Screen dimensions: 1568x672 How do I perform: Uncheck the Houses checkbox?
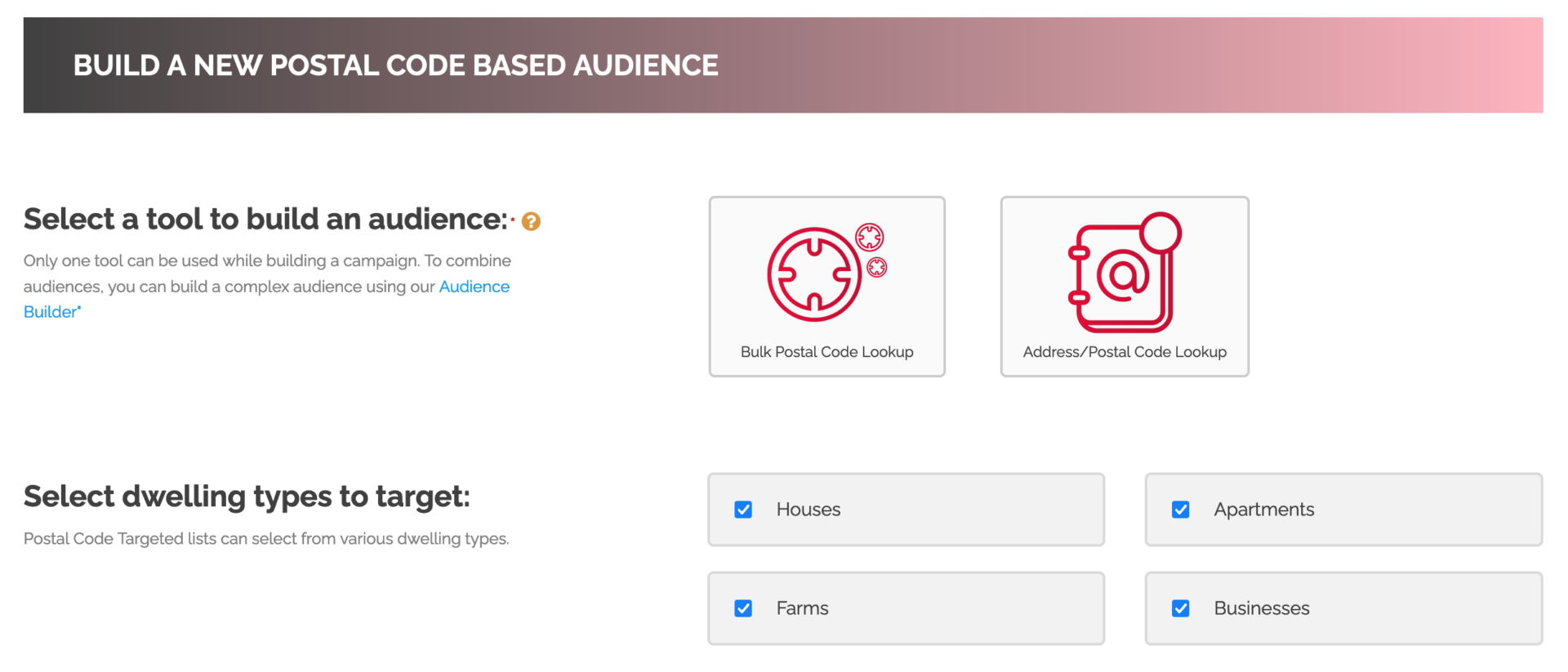click(743, 510)
